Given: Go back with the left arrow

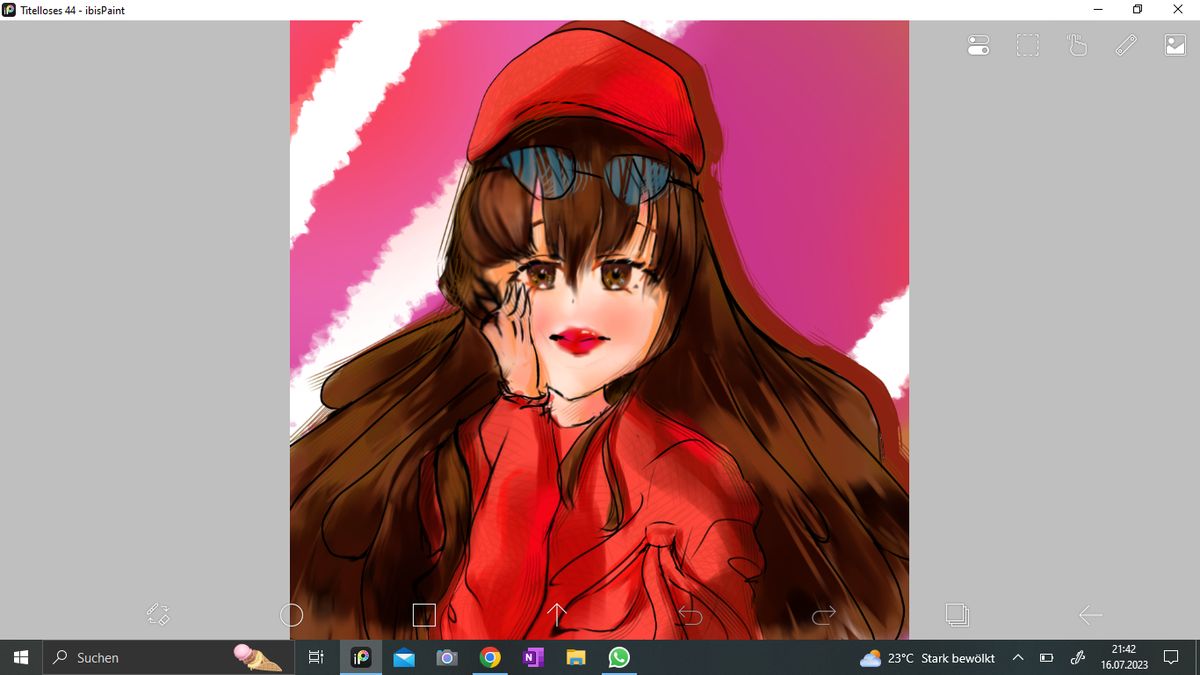Looking at the screenshot, I should tap(1090, 614).
